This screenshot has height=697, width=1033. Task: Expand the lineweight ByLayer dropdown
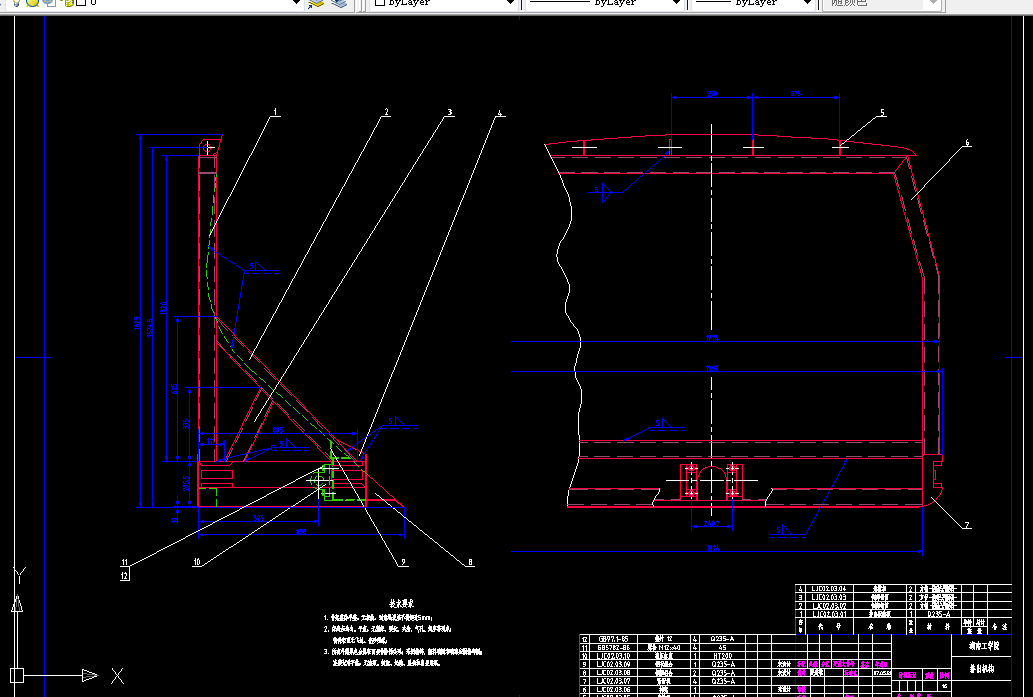pyautogui.click(x=808, y=3)
